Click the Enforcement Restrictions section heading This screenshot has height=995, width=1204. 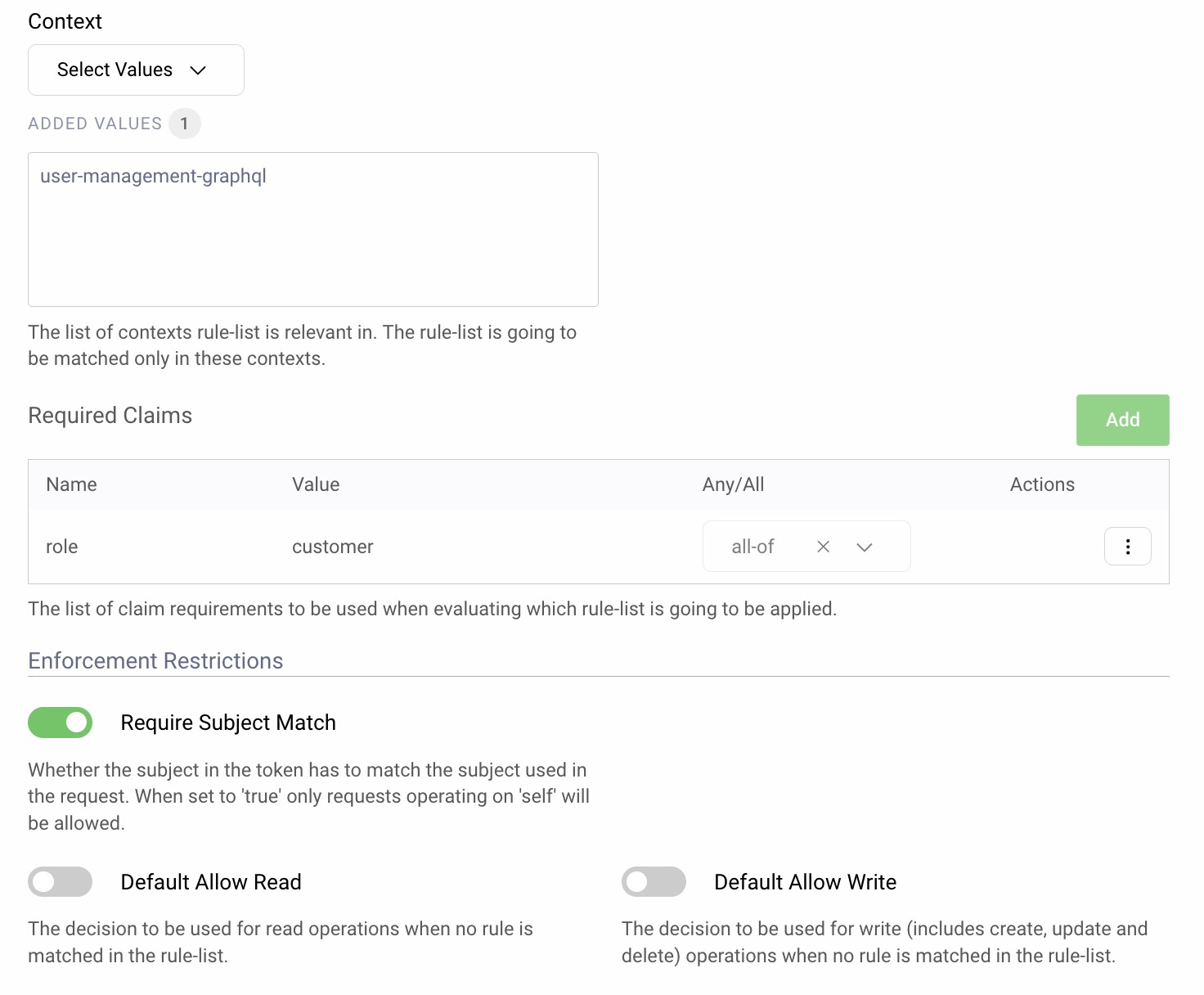tap(155, 661)
